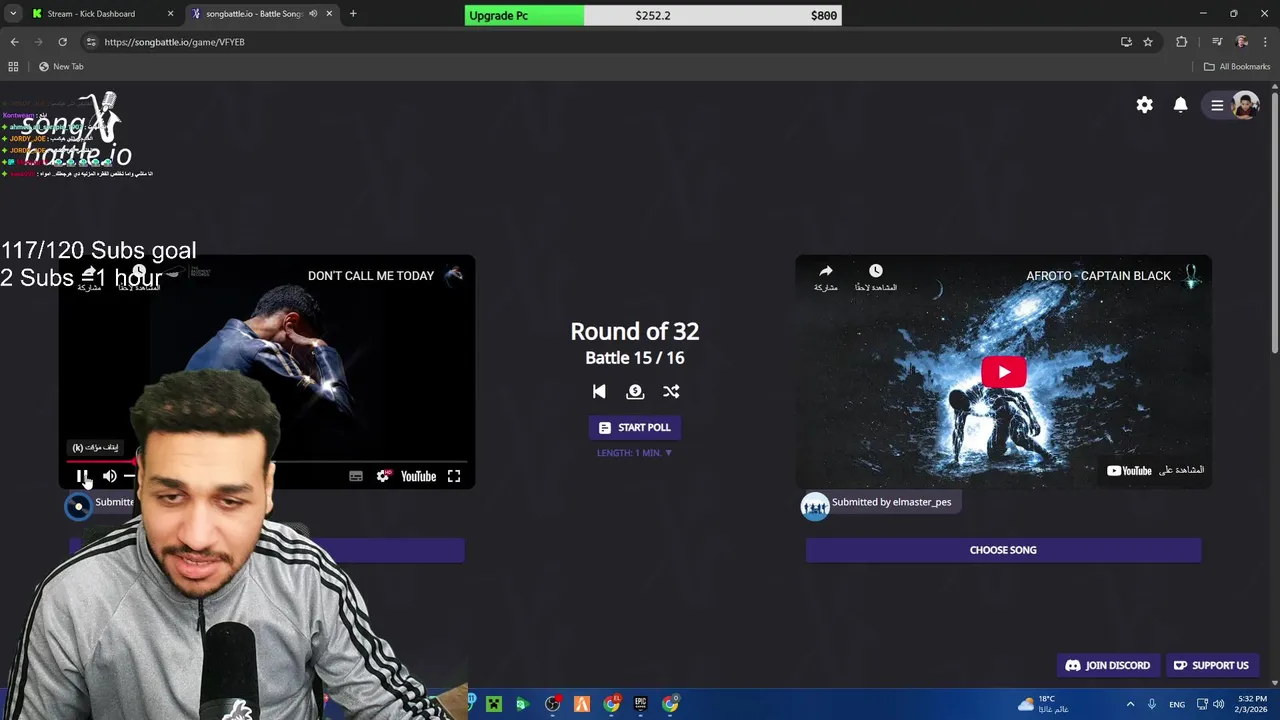Screen dimensions: 1280x720
Task: Close the songbattle.io tab
Action: [x=329, y=14]
